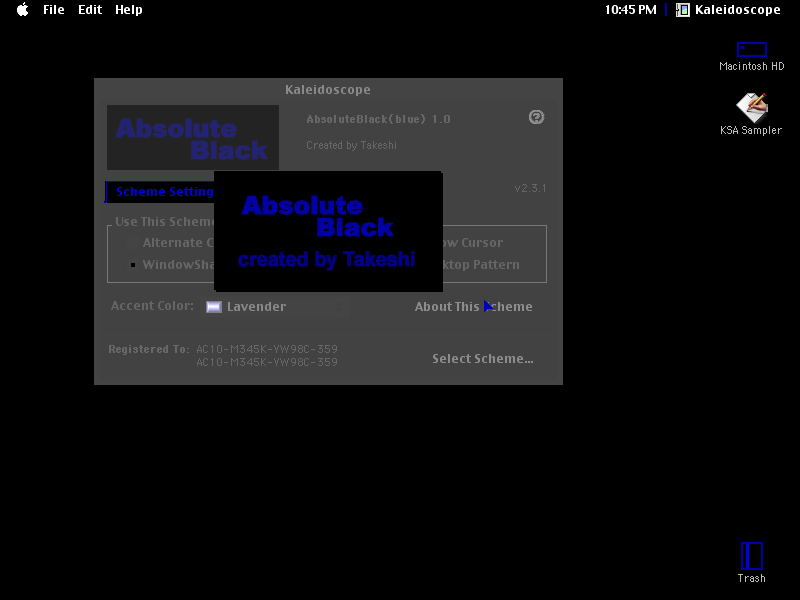Click the AbsoluteBlack(blue) 1.0 scheme name
Viewport: 800px width, 600px height.
click(378, 119)
